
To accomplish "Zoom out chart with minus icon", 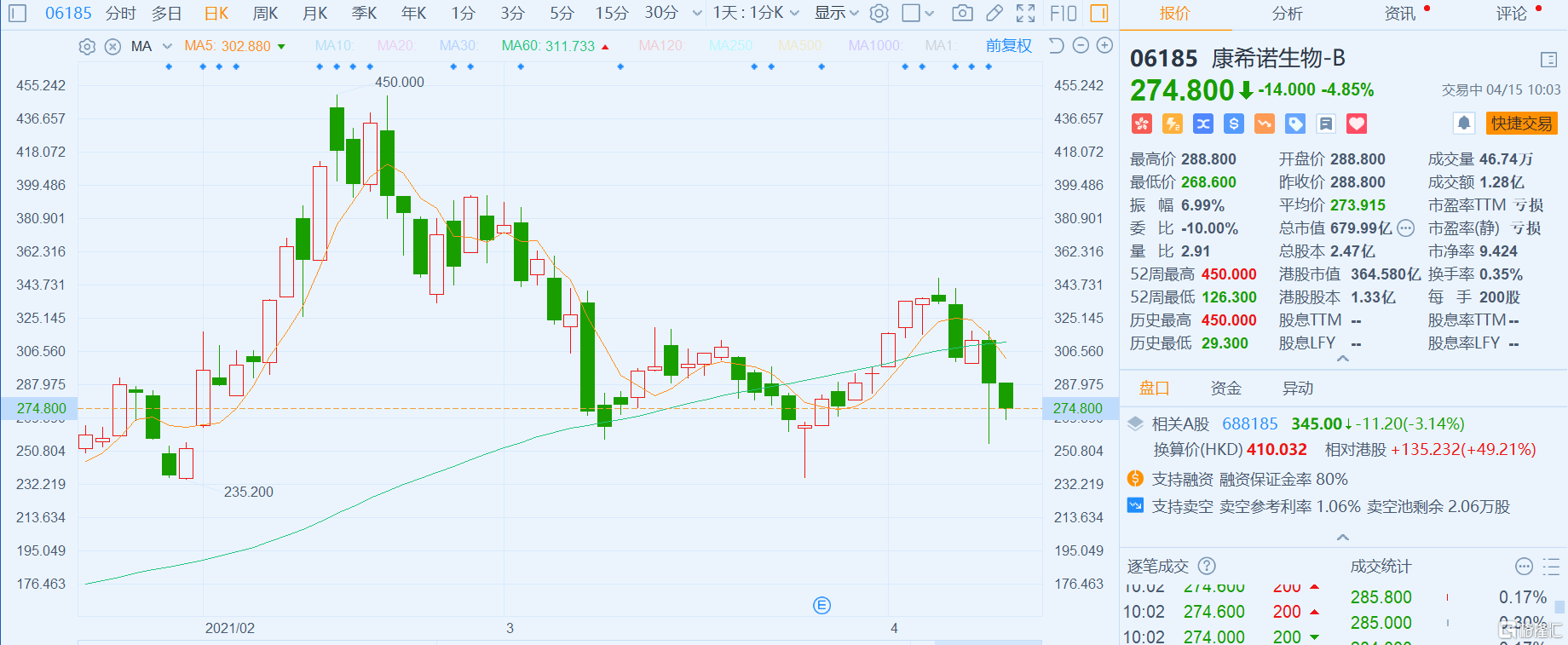I will pyautogui.click(x=1081, y=46).
